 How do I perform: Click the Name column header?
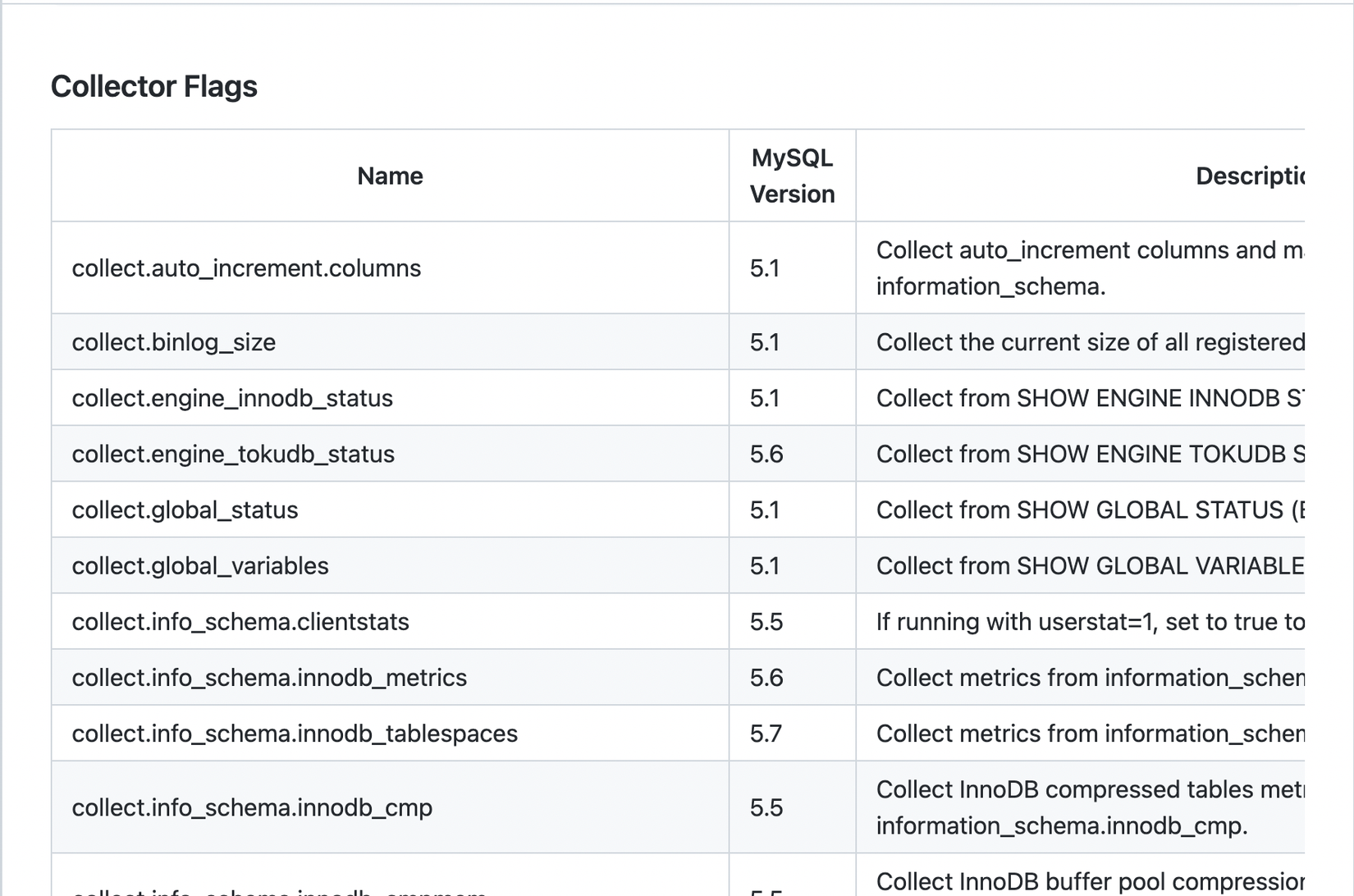click(x=390, y=176)
